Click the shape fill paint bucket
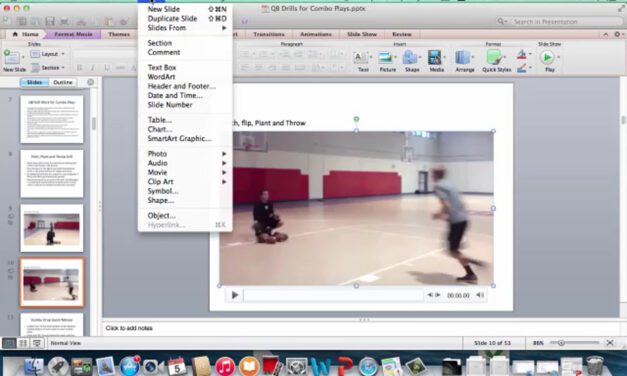 tap(521, 54)
